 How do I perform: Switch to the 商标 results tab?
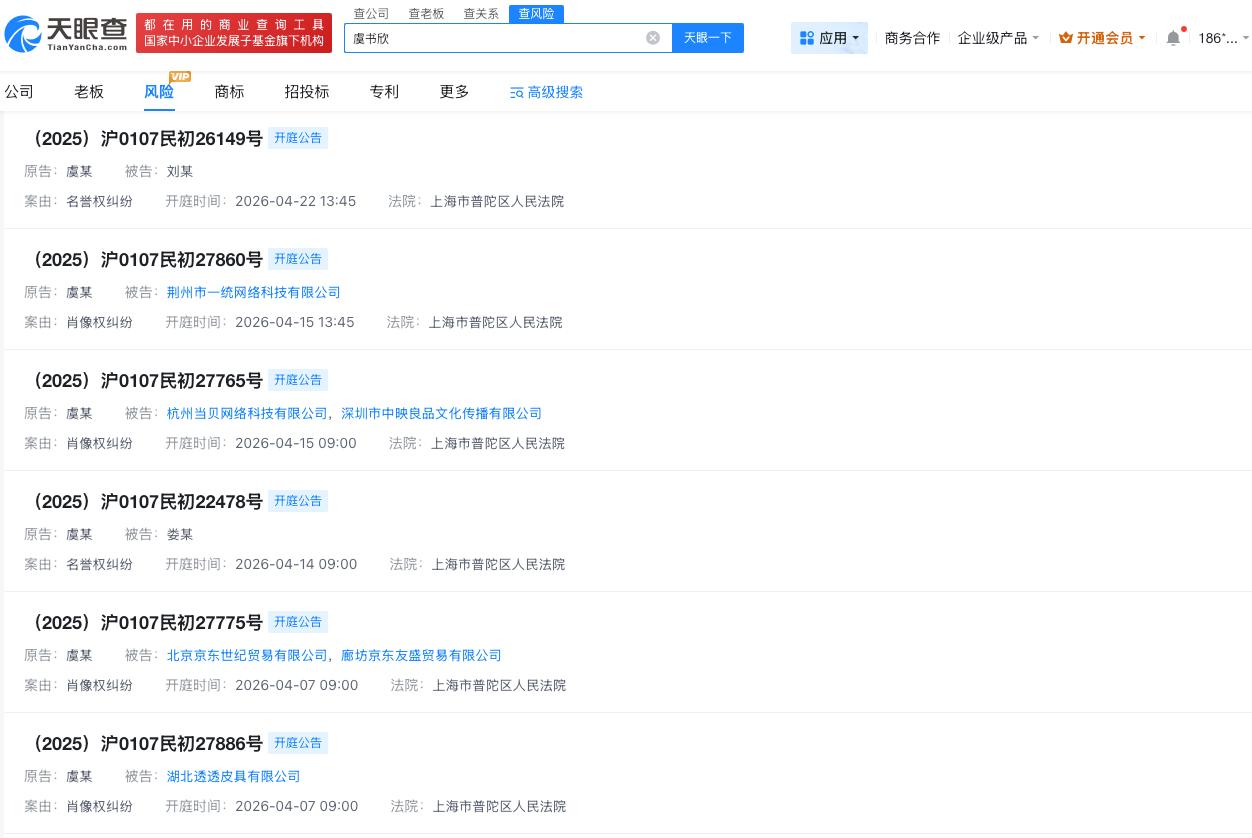229,91
